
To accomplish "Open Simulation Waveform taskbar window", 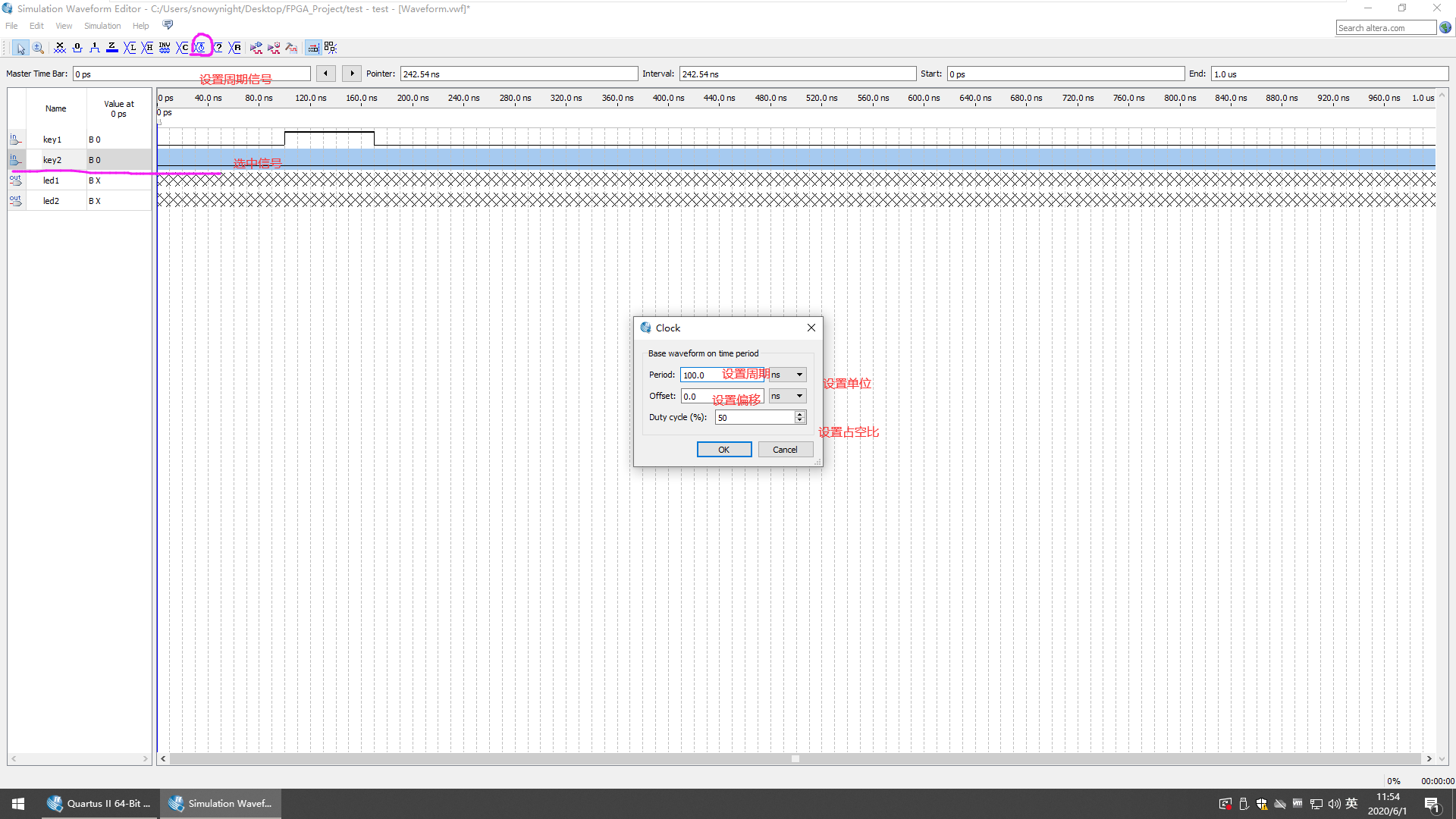I will [221, 804].
